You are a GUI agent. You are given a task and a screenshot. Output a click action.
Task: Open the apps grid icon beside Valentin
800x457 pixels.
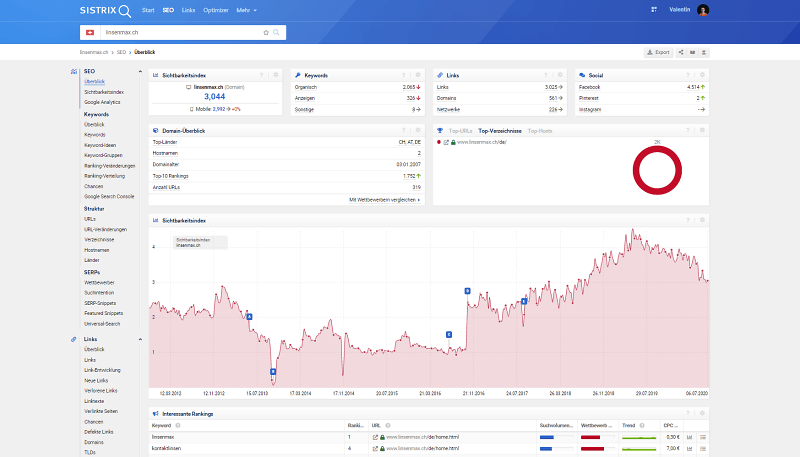pos(652,10)
